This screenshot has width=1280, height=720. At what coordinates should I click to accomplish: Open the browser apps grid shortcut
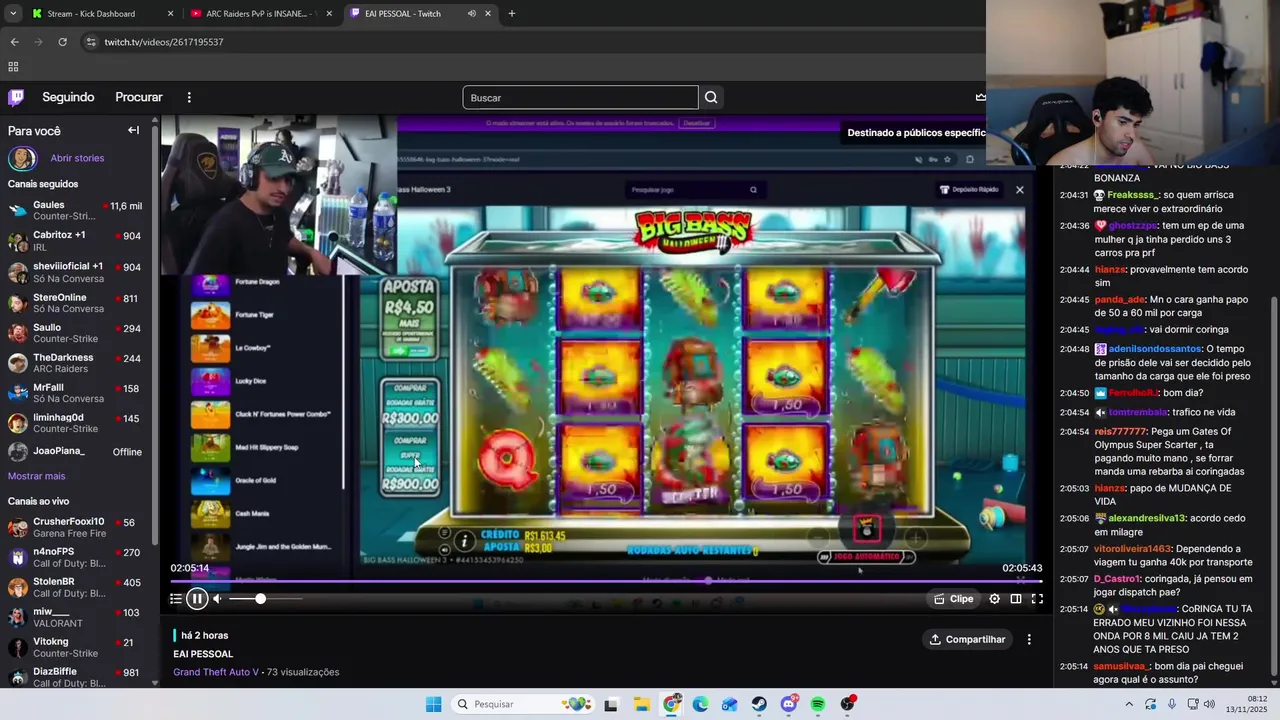coord(13,67)
